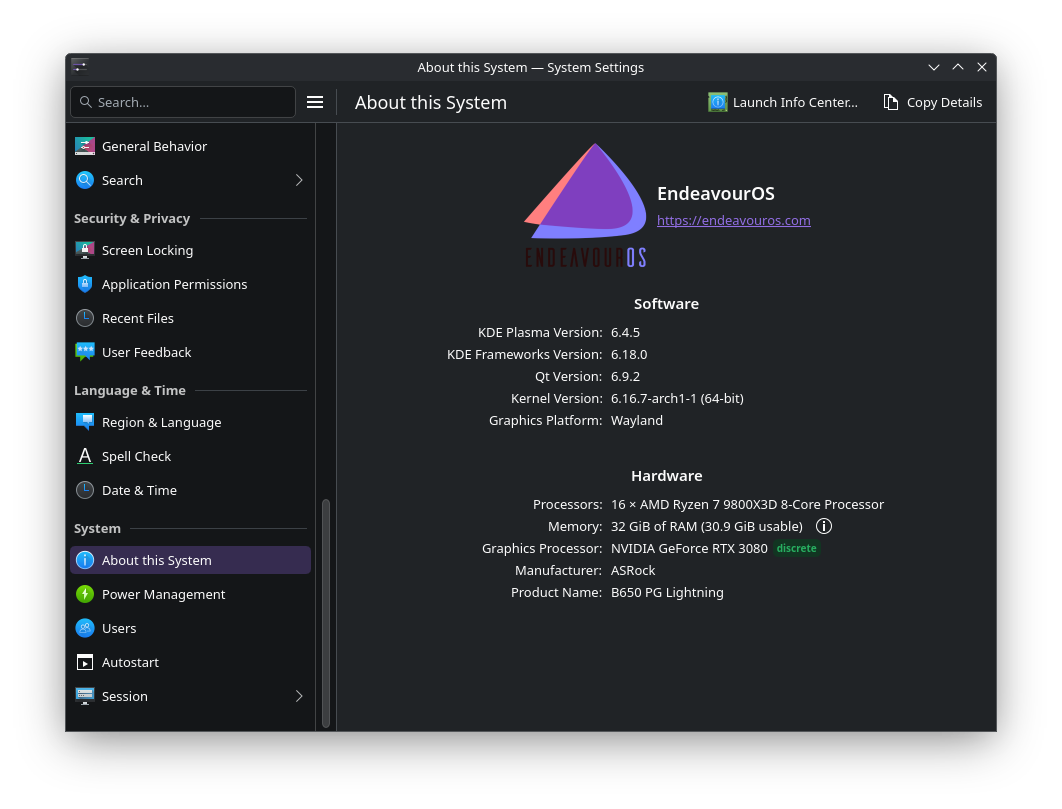
Task: Click the Spell Check letter A icon
Action: pyautogui.click(x=85, y=456)
